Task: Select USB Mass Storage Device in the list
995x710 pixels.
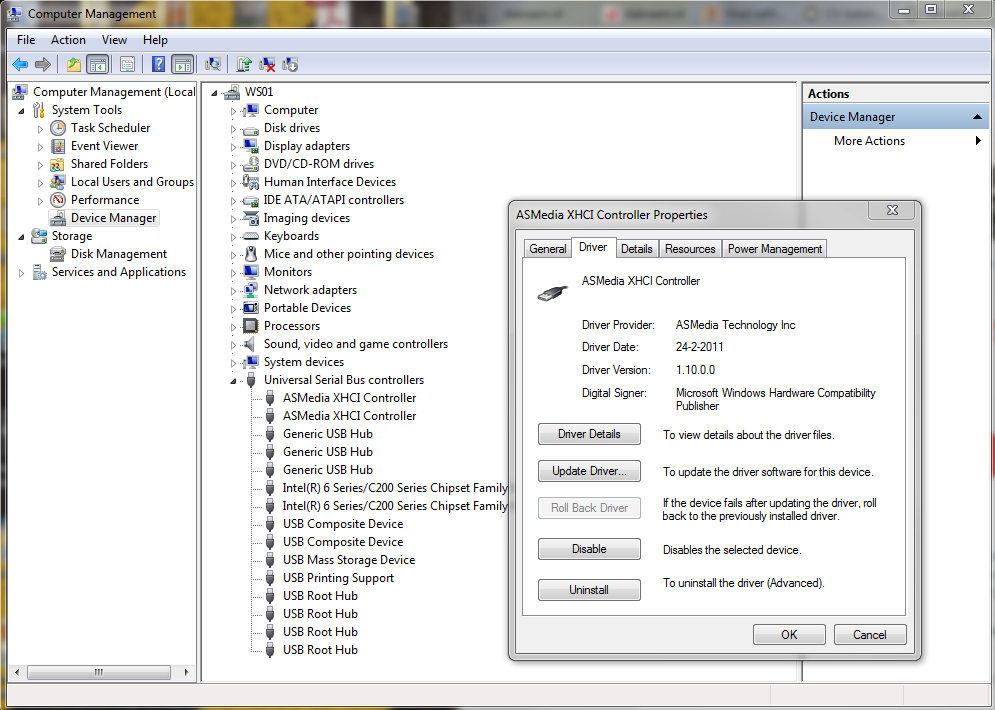Action: (349, 560)
